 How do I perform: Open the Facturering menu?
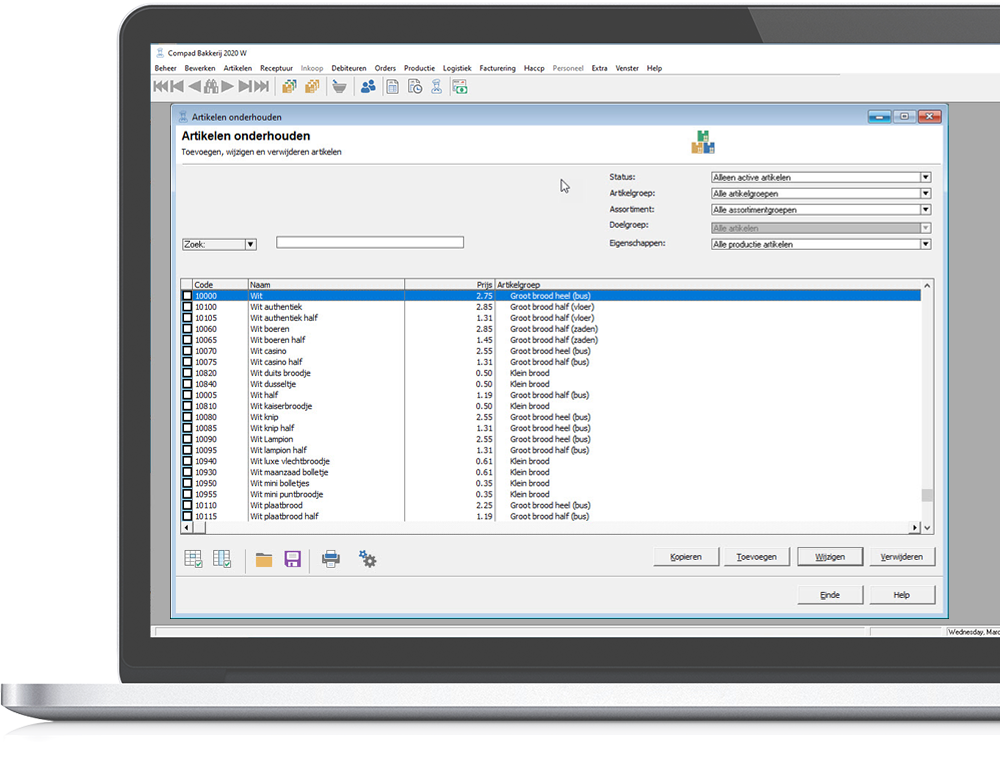coord(497,68)
